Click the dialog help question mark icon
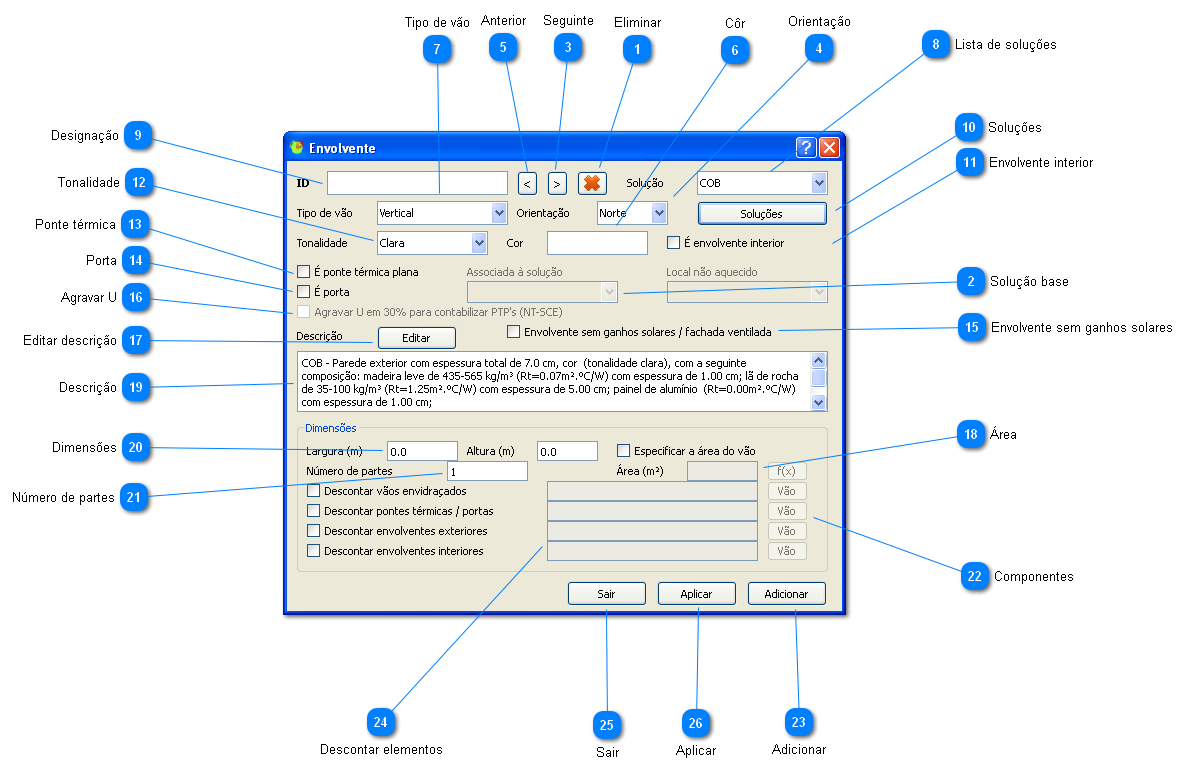 [x=806, y=148]
